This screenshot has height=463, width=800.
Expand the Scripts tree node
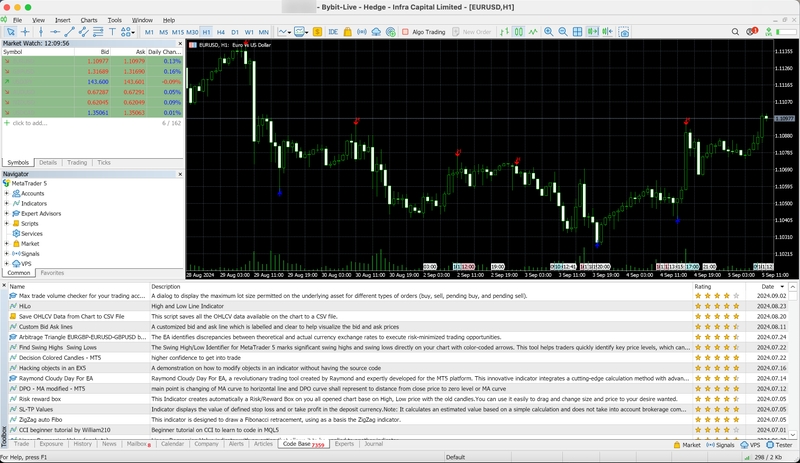click(x=7, y=224)
